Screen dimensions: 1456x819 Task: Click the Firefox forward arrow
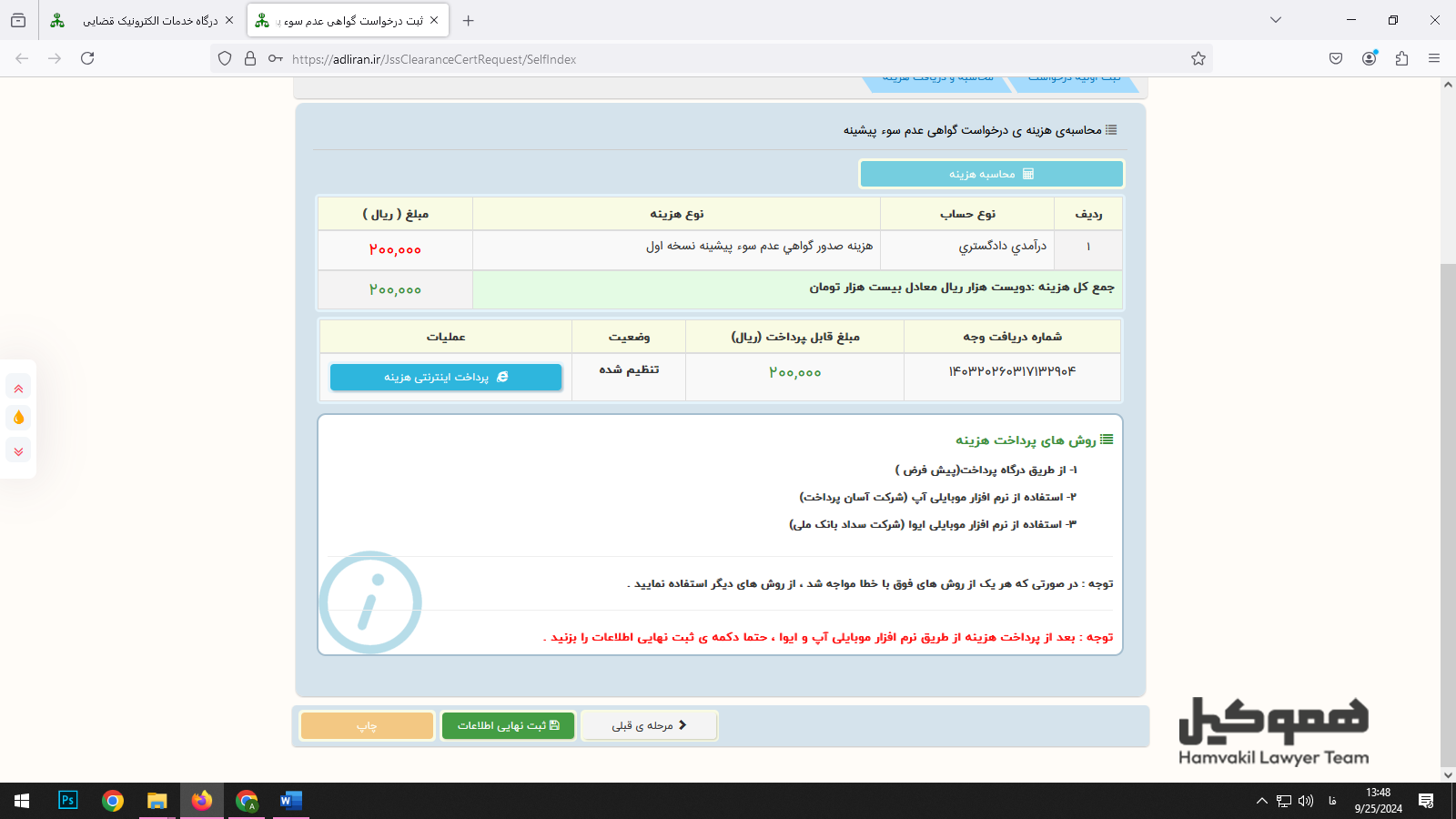pyautogui.click(x=55, y=58)
